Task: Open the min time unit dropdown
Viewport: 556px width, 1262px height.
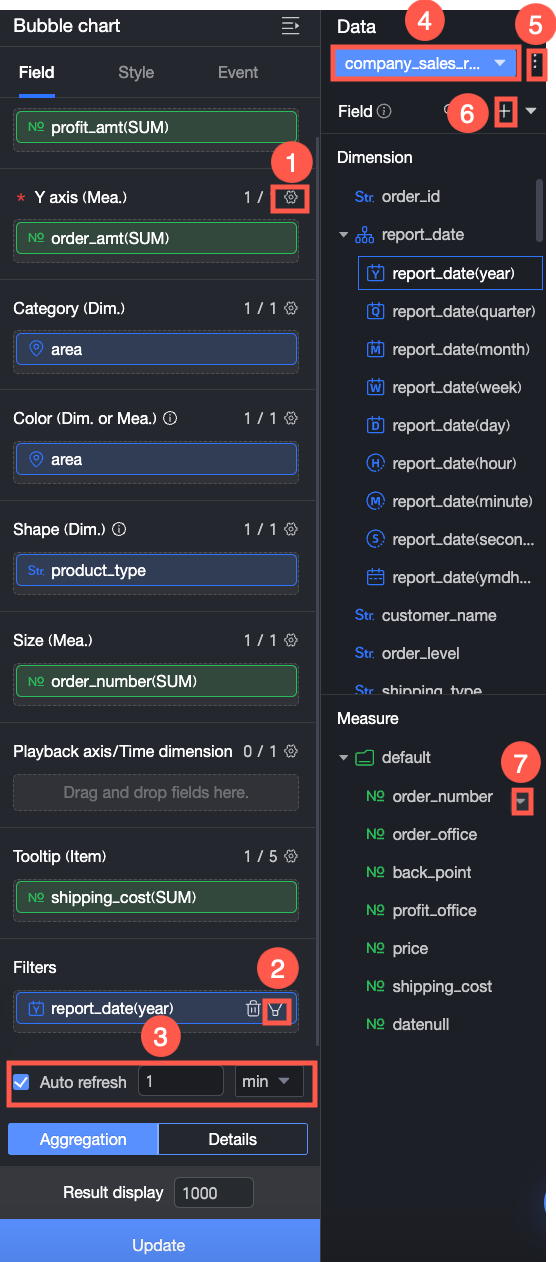Action: 269,1082
